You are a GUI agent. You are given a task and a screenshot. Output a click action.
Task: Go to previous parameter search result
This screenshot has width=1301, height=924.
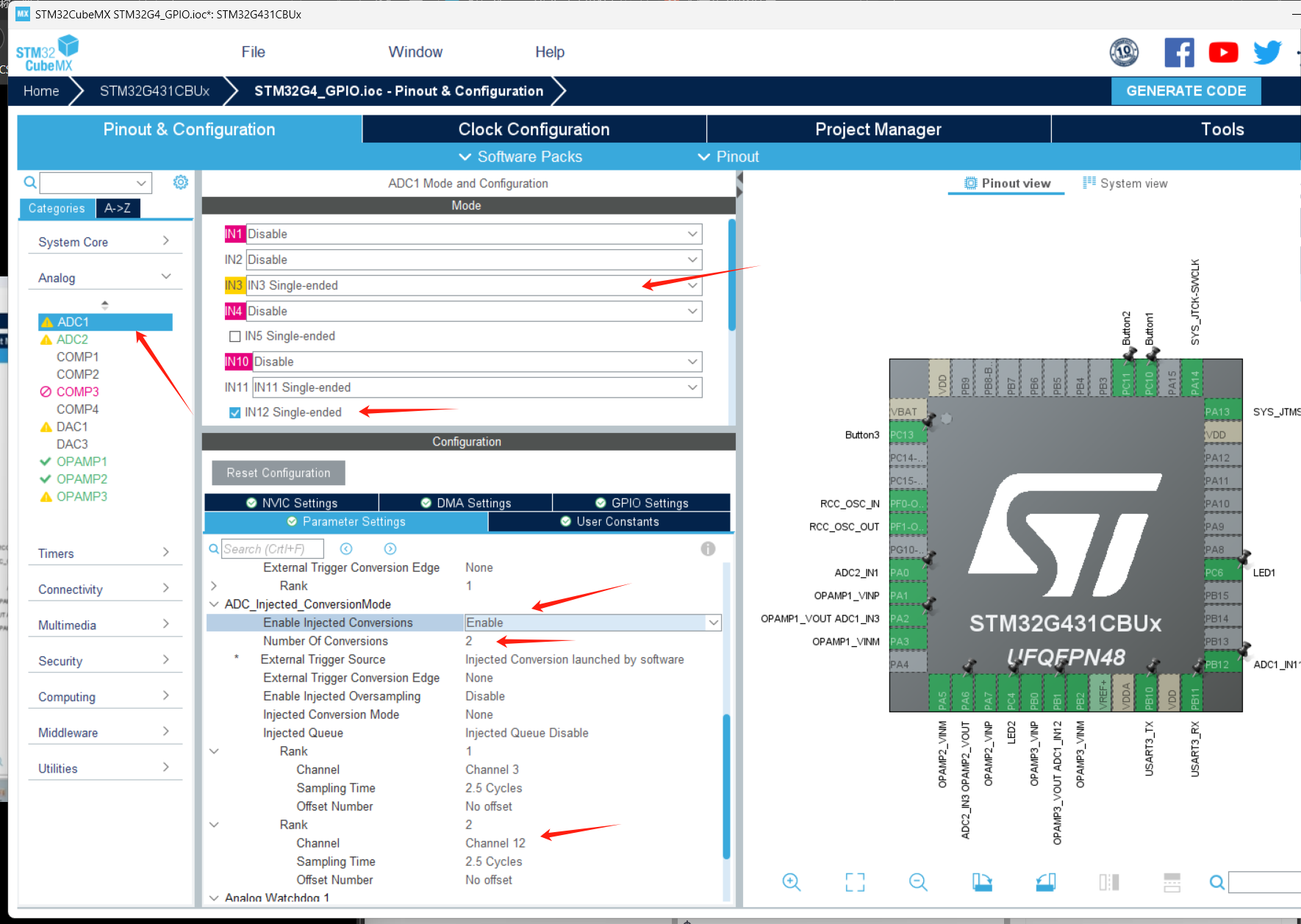(346, 548)
